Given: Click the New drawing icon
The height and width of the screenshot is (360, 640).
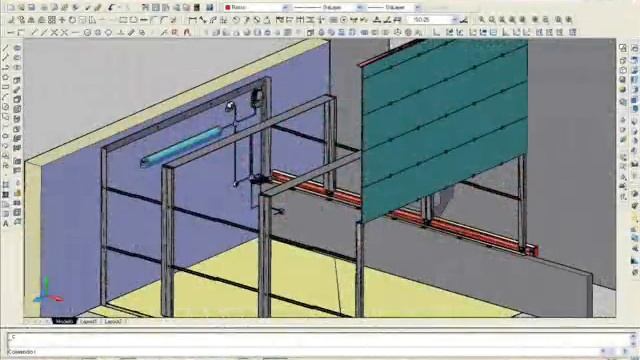Looking at the screenshot, I should pos(11,7).
